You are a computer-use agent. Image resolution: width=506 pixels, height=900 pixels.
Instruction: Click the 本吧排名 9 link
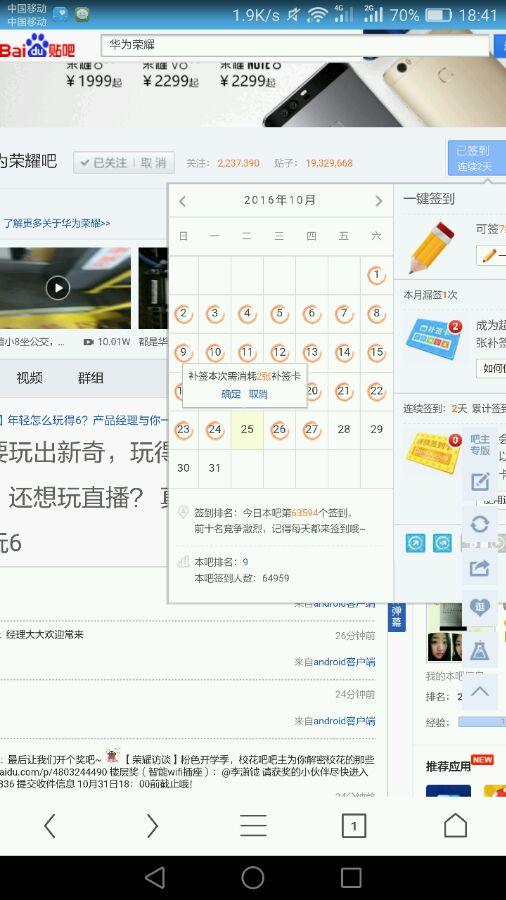click(246, 562)
